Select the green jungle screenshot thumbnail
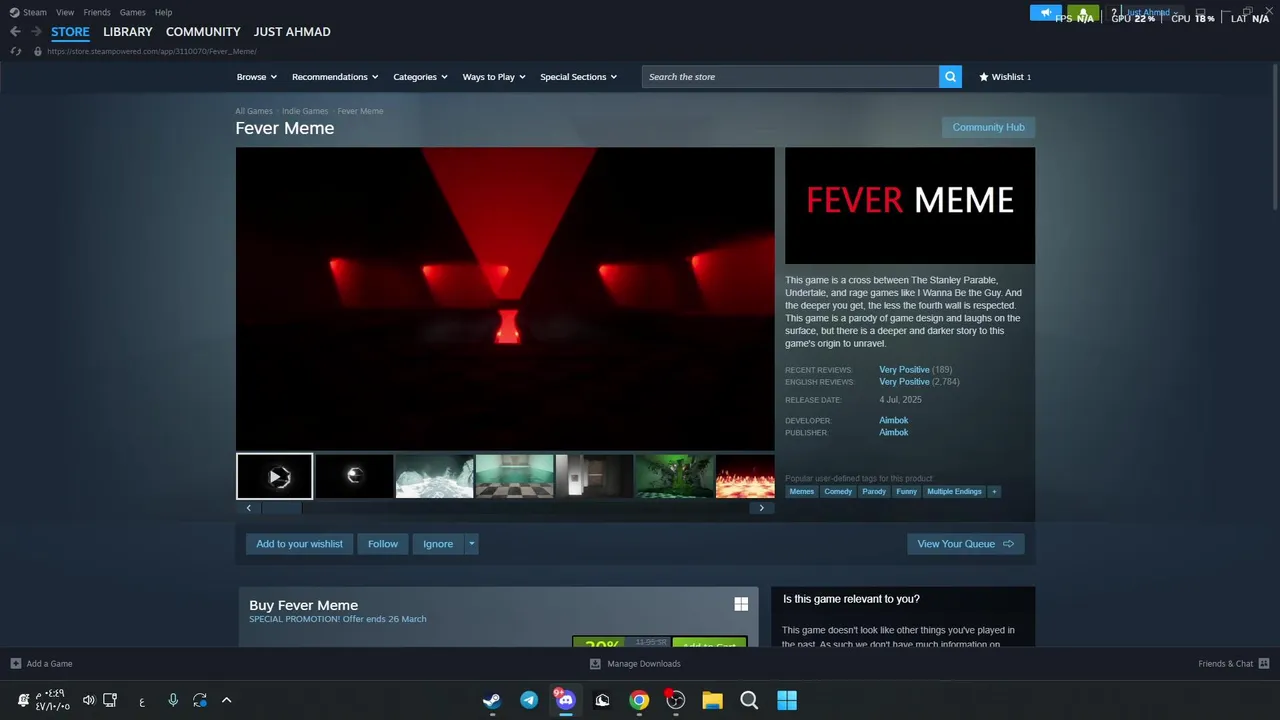Viewport: 1280px width, 720px height. [674, 476]
